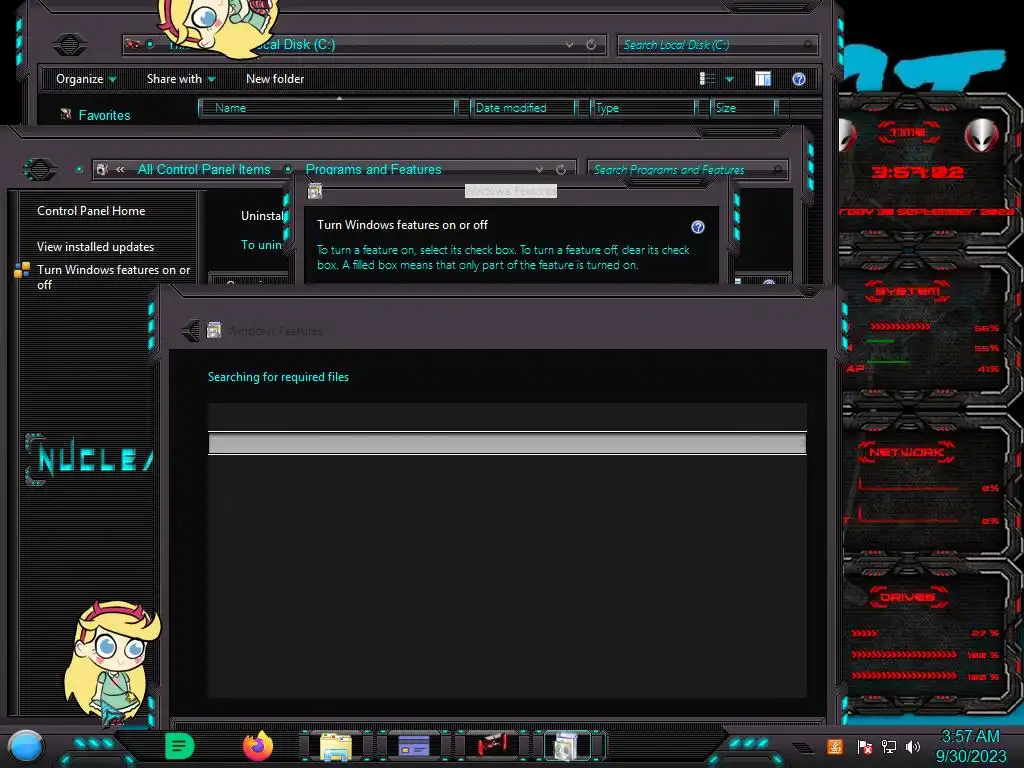The width and height of the screenshot is (1024, 768).
Task: Click magnifier icon in Local Disk search box
Action: click(808, 44)
